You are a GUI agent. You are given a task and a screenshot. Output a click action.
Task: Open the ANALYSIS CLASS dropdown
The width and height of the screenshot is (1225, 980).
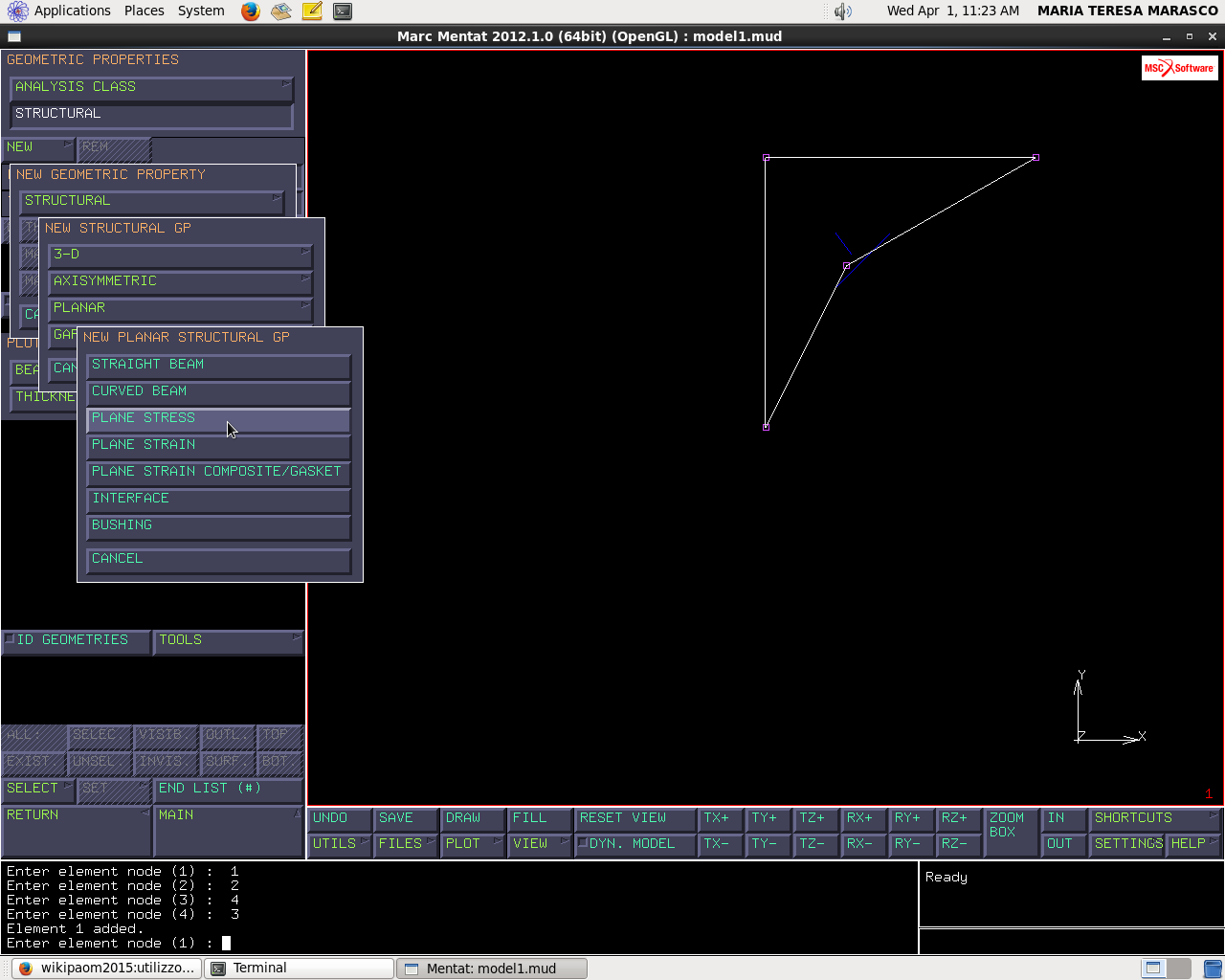click(x=151, y=88)
